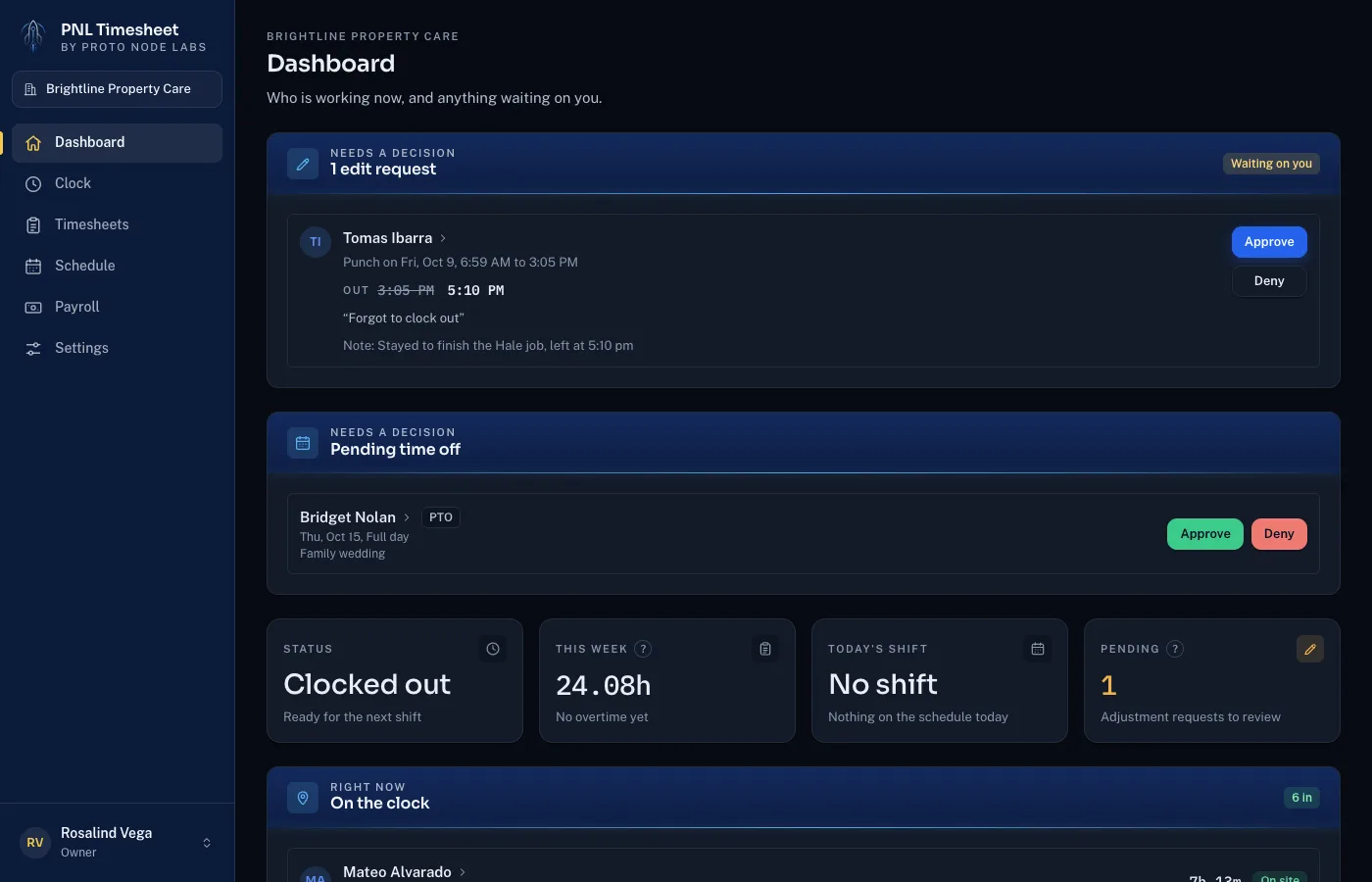Click the Payroll cash icon
This screenshot has width=1372, height=882.
coord(33,308)
